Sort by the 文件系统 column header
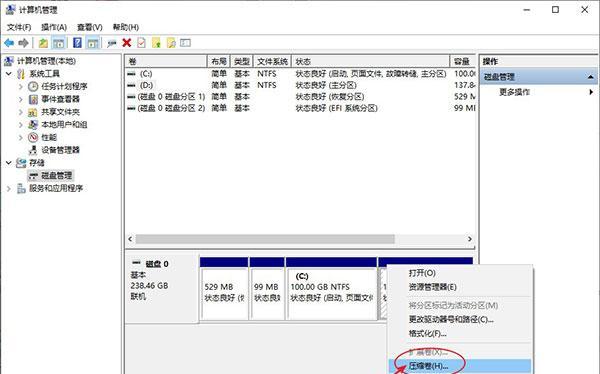 (272, 61)
